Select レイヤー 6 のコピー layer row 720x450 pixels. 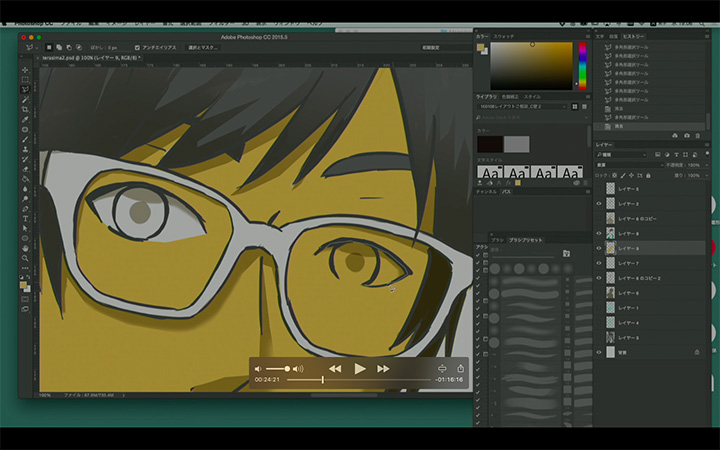click(650, 219)
